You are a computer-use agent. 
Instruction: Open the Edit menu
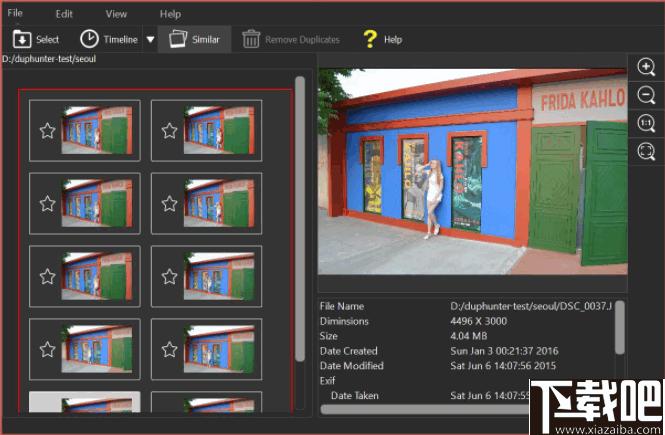[x=64, y=14]
